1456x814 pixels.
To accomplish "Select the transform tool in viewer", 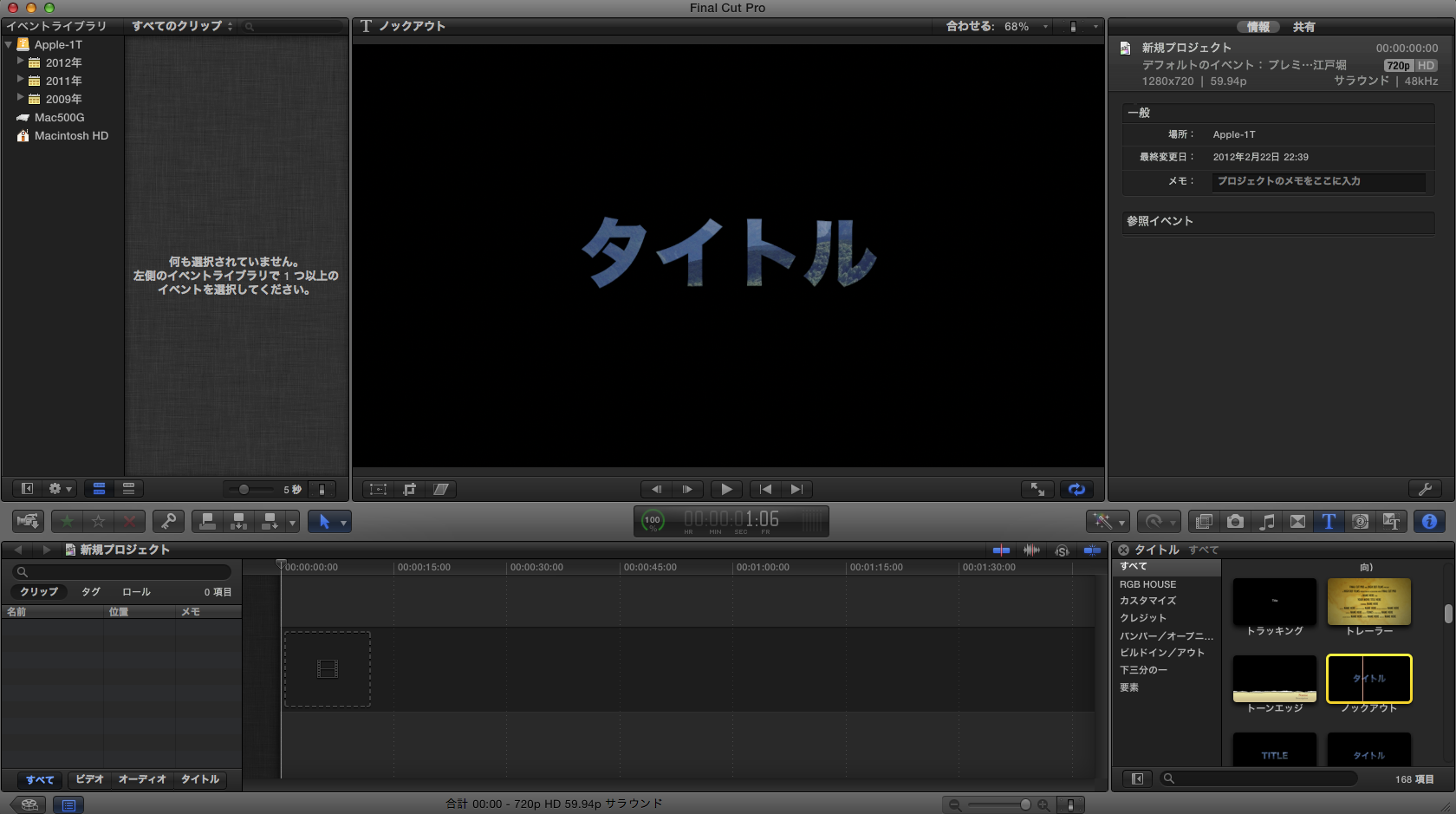I will pos(379,489).
